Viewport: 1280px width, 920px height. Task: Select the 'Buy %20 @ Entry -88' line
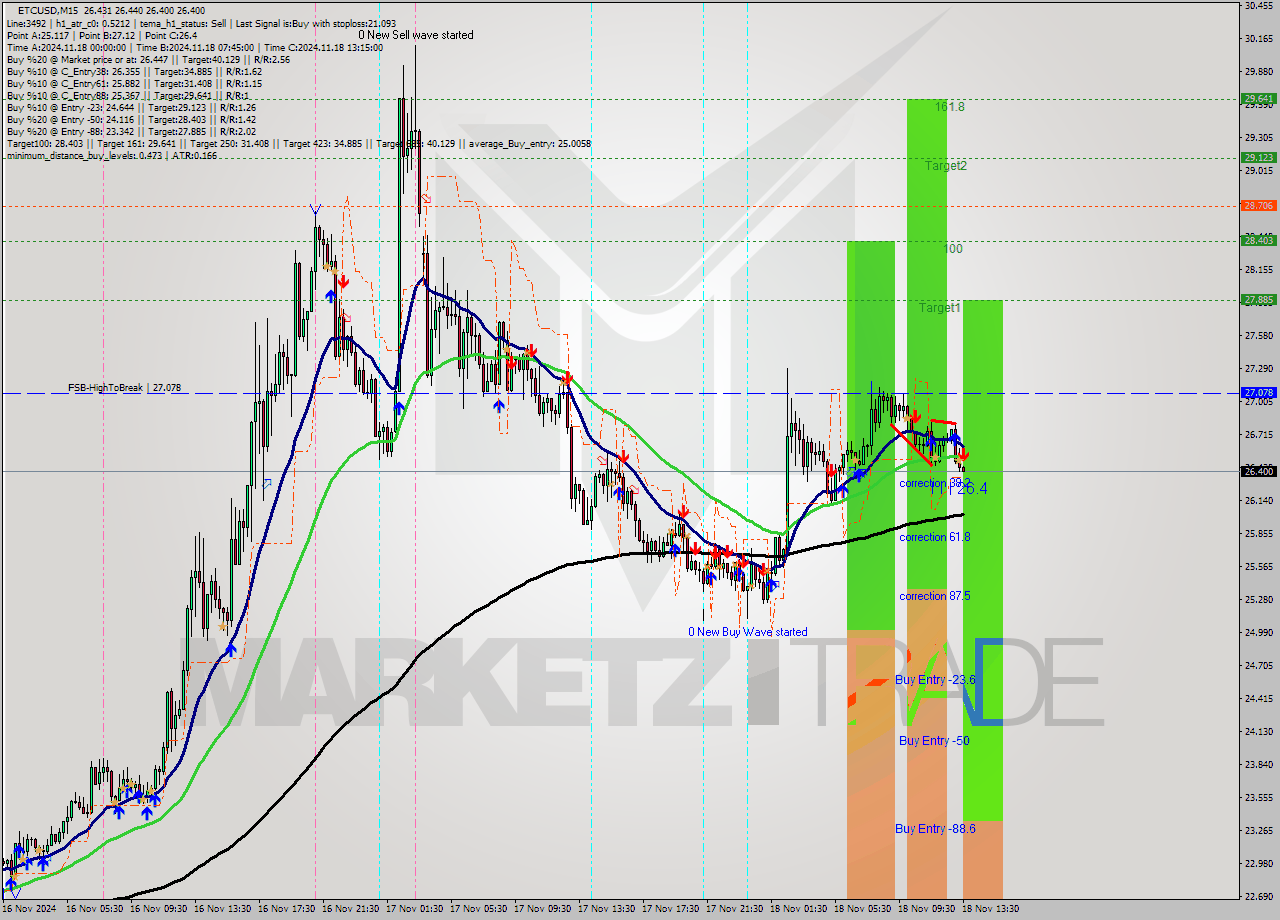pos(132,131)
